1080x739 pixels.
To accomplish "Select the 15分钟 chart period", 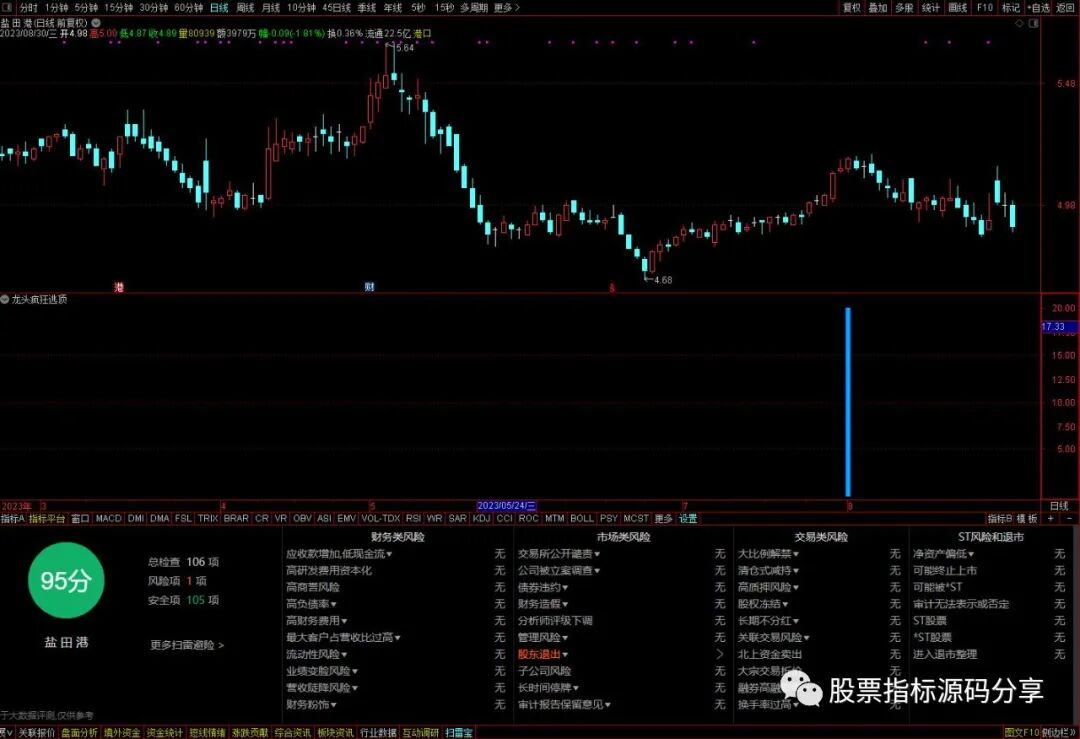I will pyautogui.click(x=118, y=8).
